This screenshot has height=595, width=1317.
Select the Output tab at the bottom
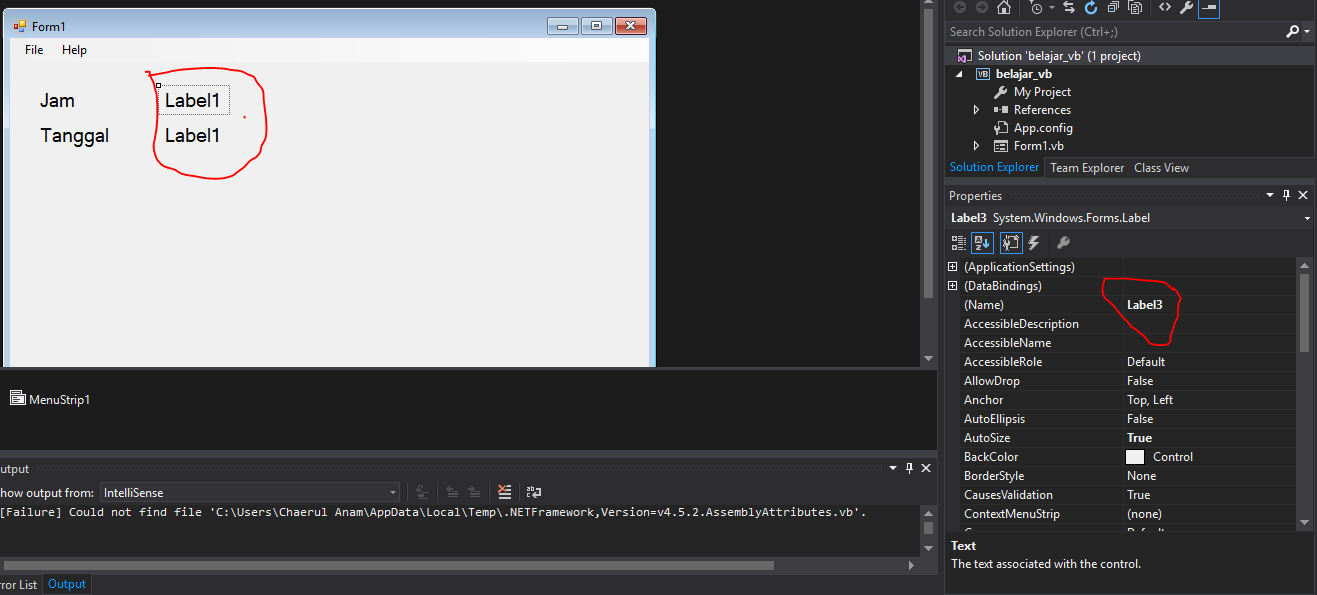(x=67, y=585)
